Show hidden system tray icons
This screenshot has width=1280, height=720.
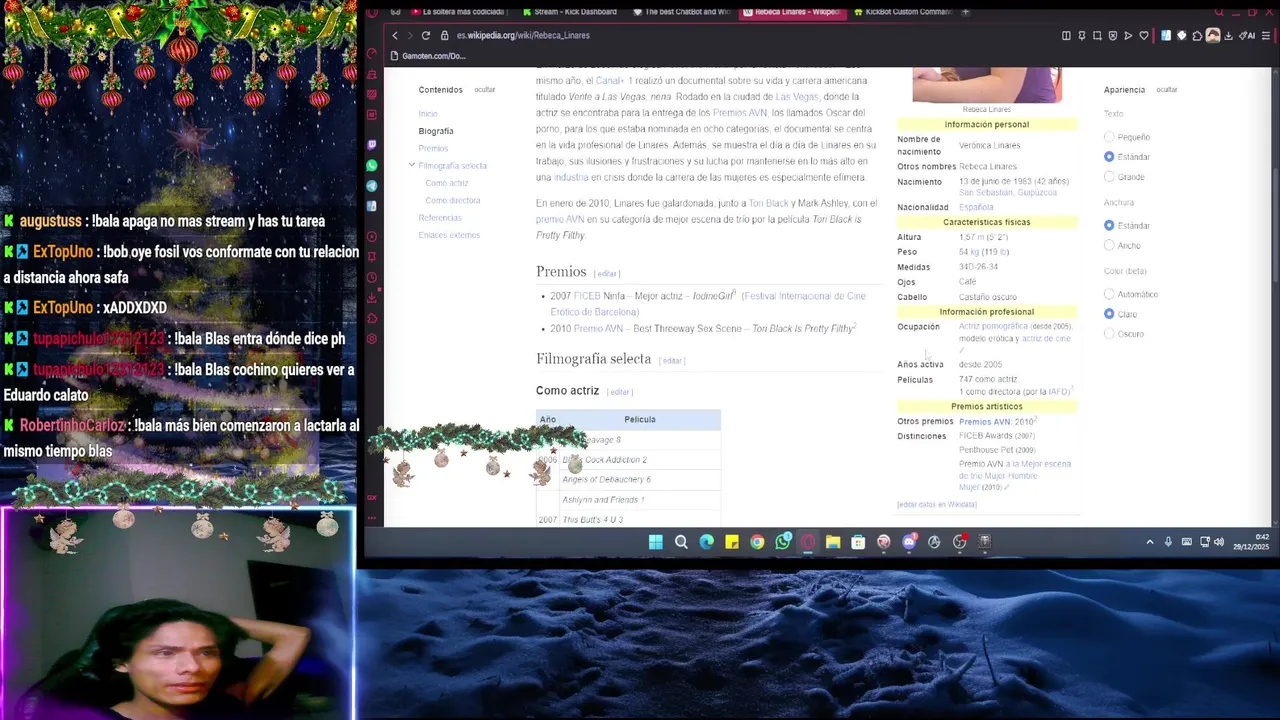click(1150, 542)
